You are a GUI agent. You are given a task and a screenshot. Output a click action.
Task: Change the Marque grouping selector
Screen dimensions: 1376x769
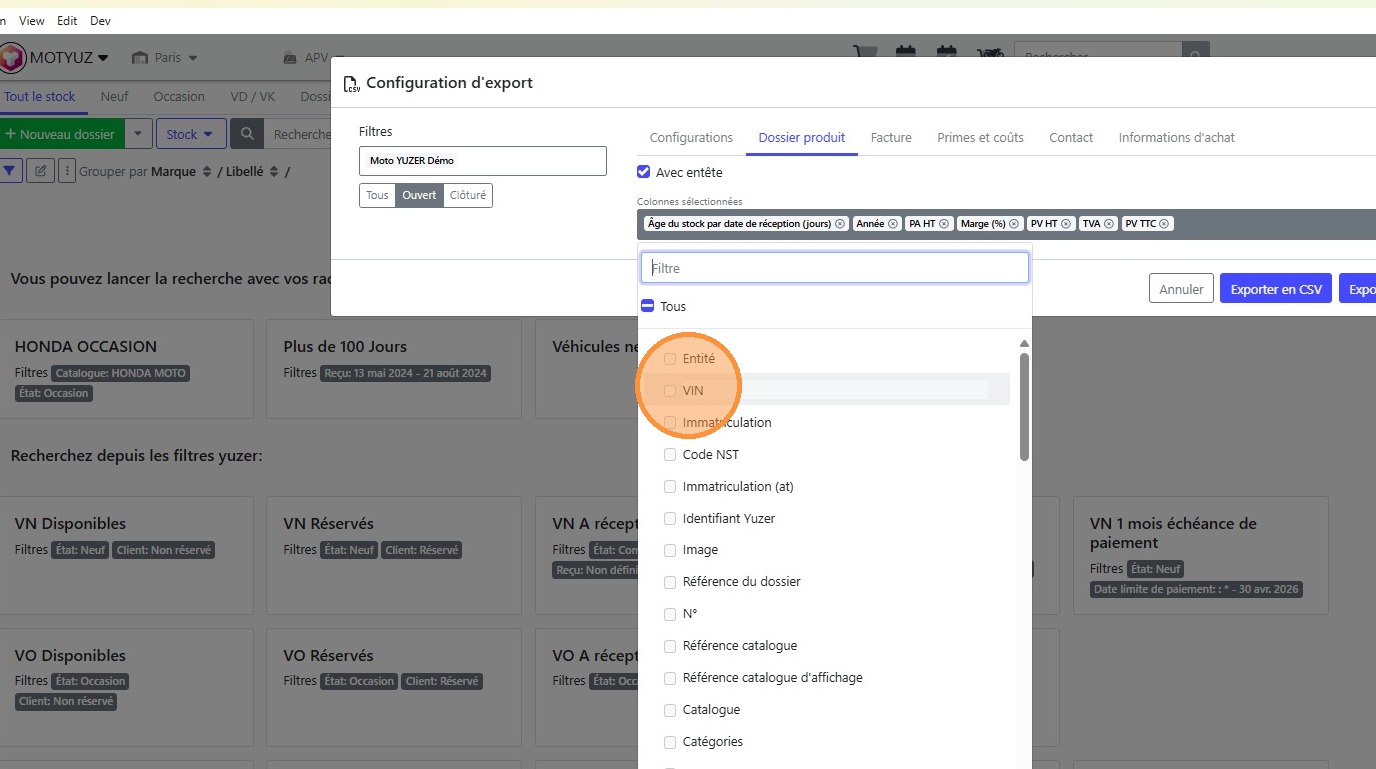[x=182, y=172]
